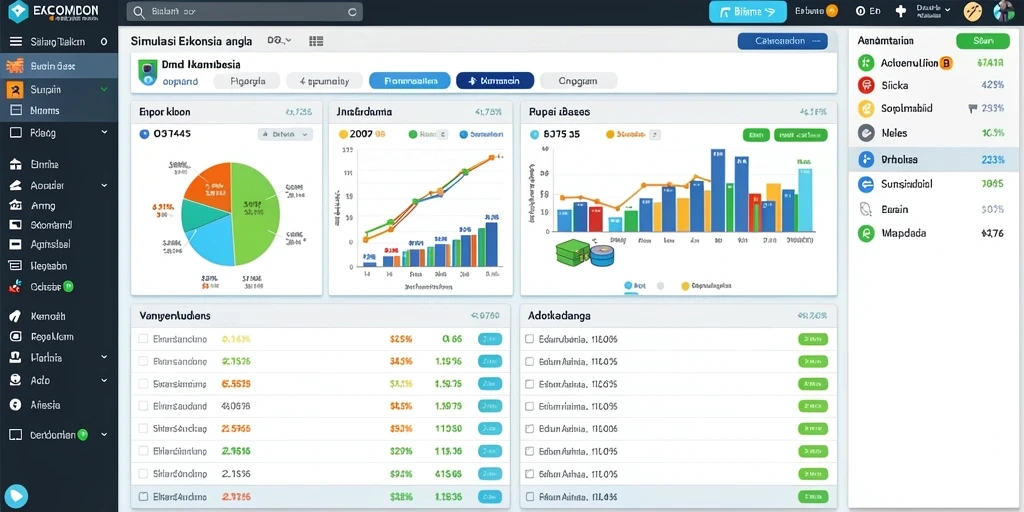Click into the top search field
The width and height of the screenshot is (1024, 512).
[x=245, y=12]
